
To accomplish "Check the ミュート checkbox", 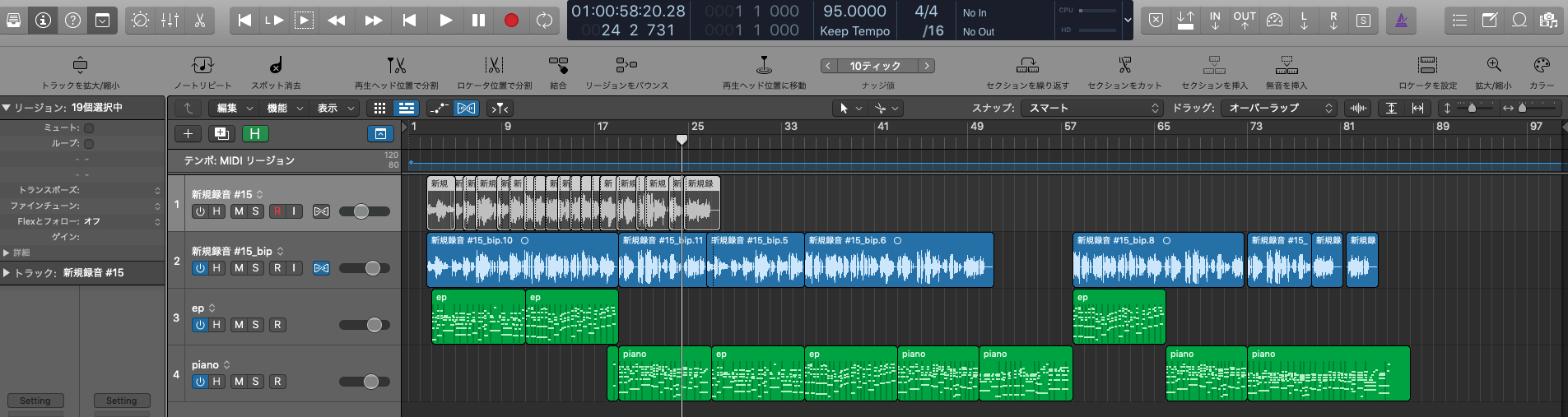I will (x=89, y=128).
